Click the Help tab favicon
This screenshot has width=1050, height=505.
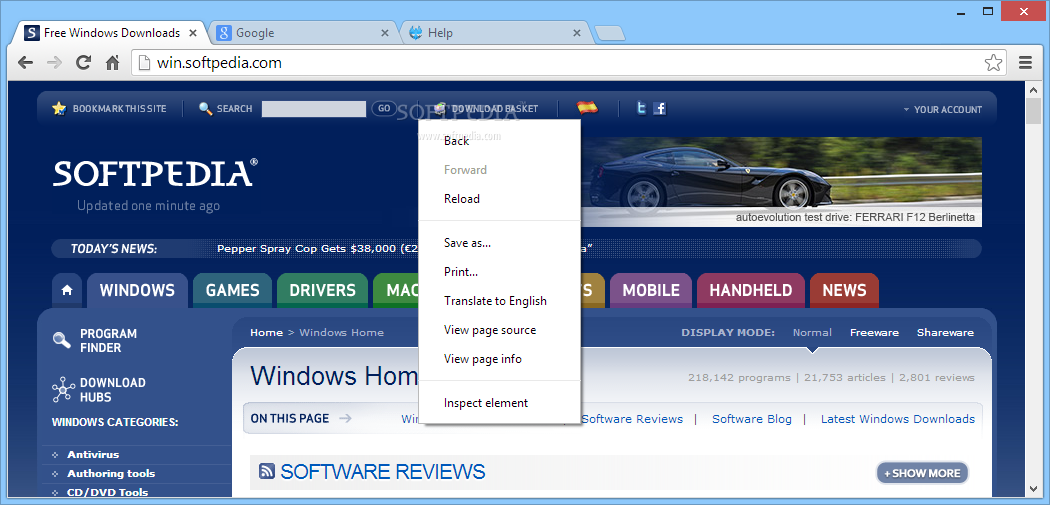(416, 33)
